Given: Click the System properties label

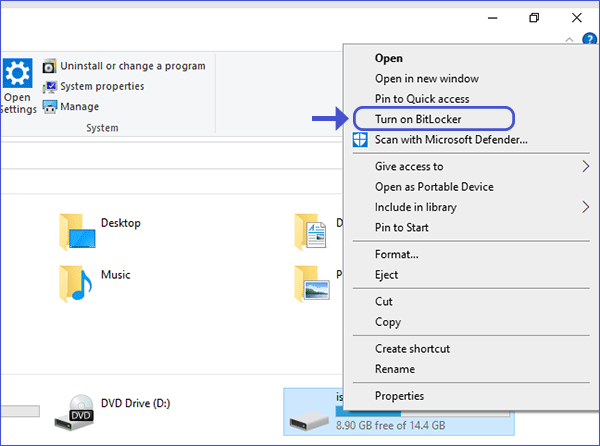Looking at the screenshot, I should click(x=102, y=86).
